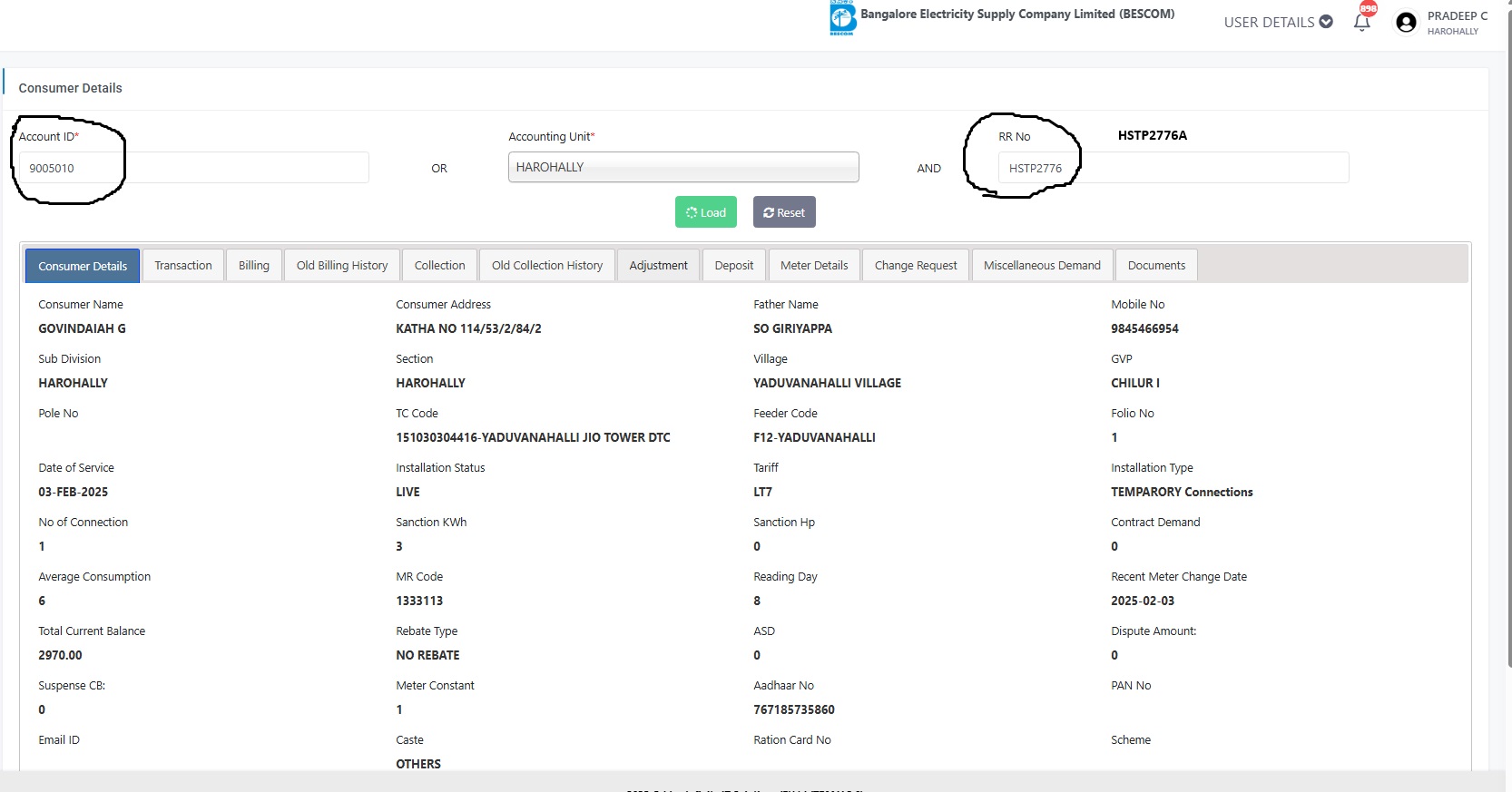Select the Adjustment tab
This screenshot has height=792, width=1512.
[x=659, y=265]
